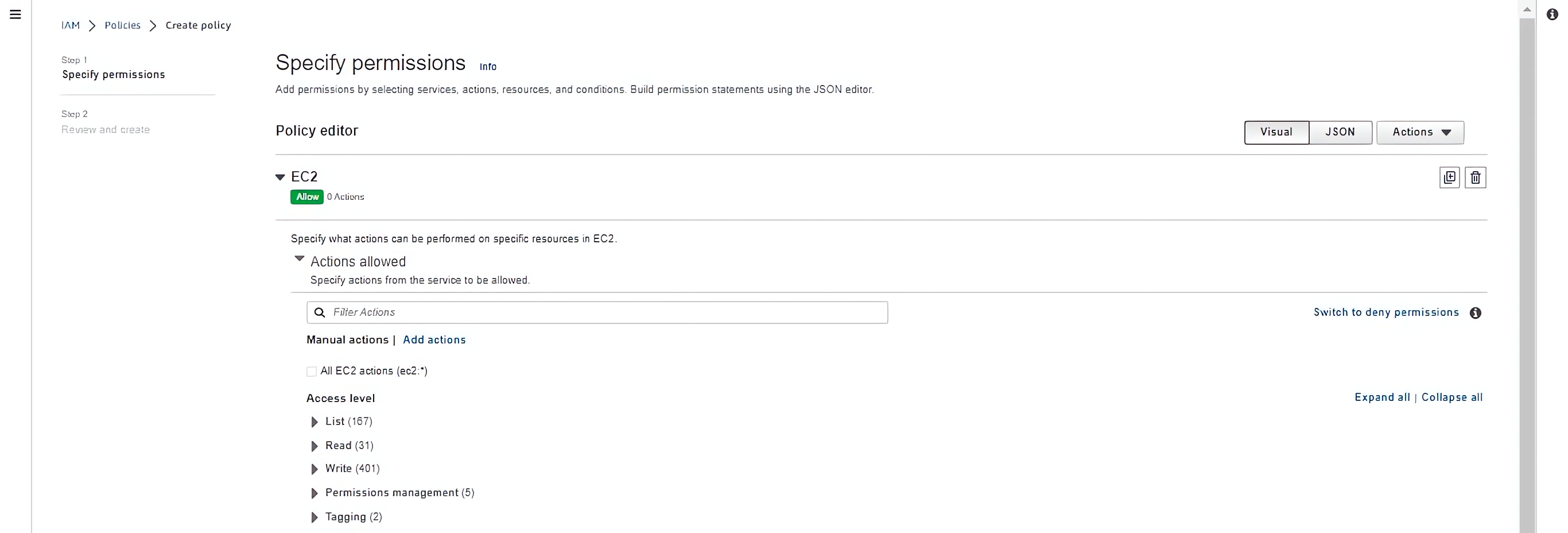Expand the Read access level
This screenshot has height=533, width=1568.
point(314,446)
